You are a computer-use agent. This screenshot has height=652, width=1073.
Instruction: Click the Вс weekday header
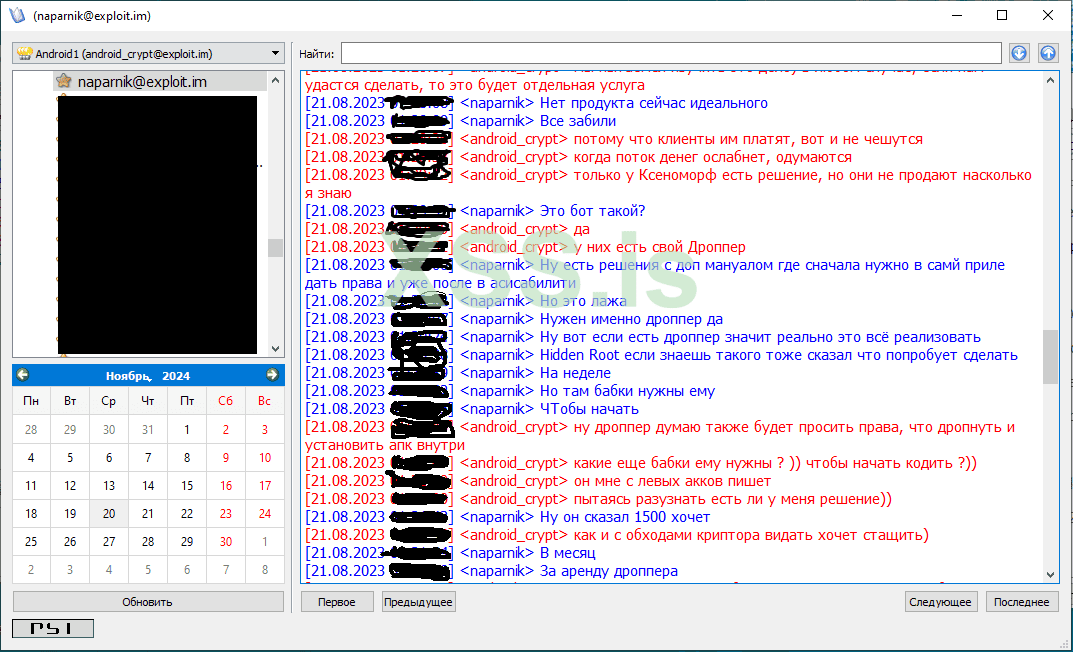click(x=265, y=401)
